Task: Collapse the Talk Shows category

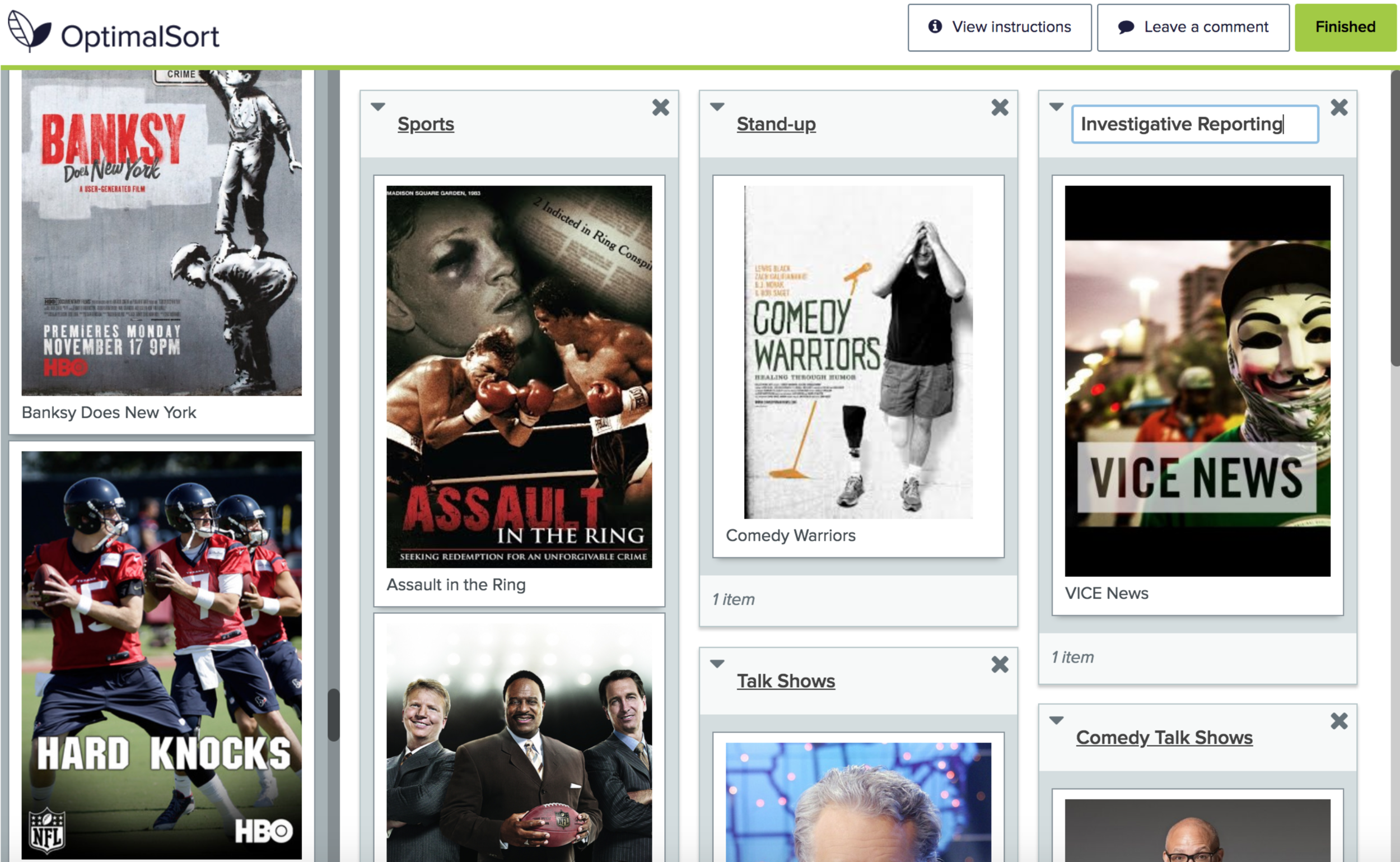Action: point(717,664)
